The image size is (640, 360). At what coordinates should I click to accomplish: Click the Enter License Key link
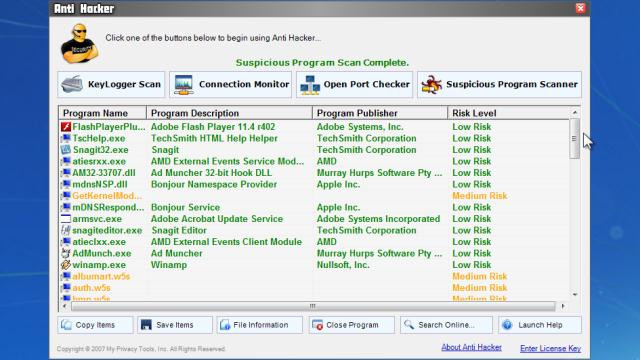pos(550,349)
